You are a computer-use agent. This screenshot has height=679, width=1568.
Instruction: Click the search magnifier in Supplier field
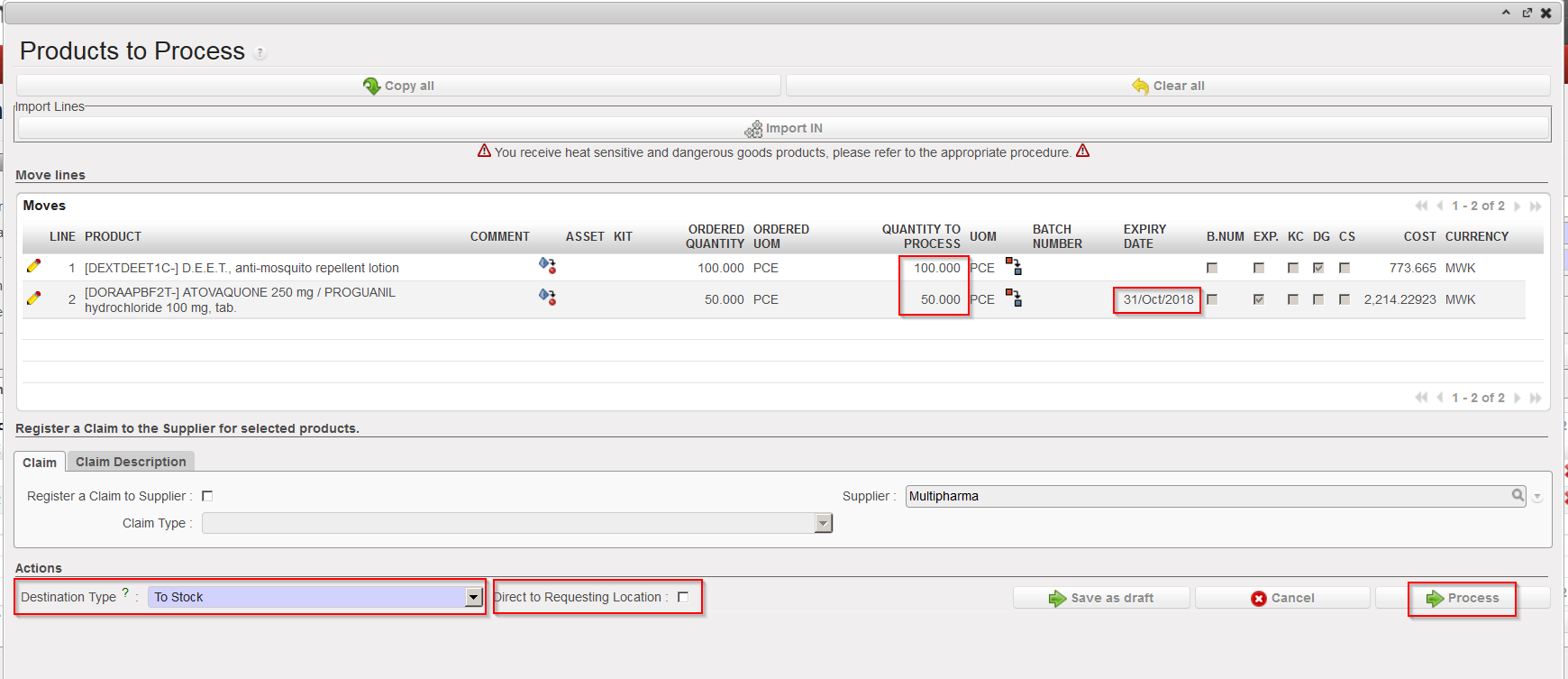pyautogui.click(x=1518, y=495)
